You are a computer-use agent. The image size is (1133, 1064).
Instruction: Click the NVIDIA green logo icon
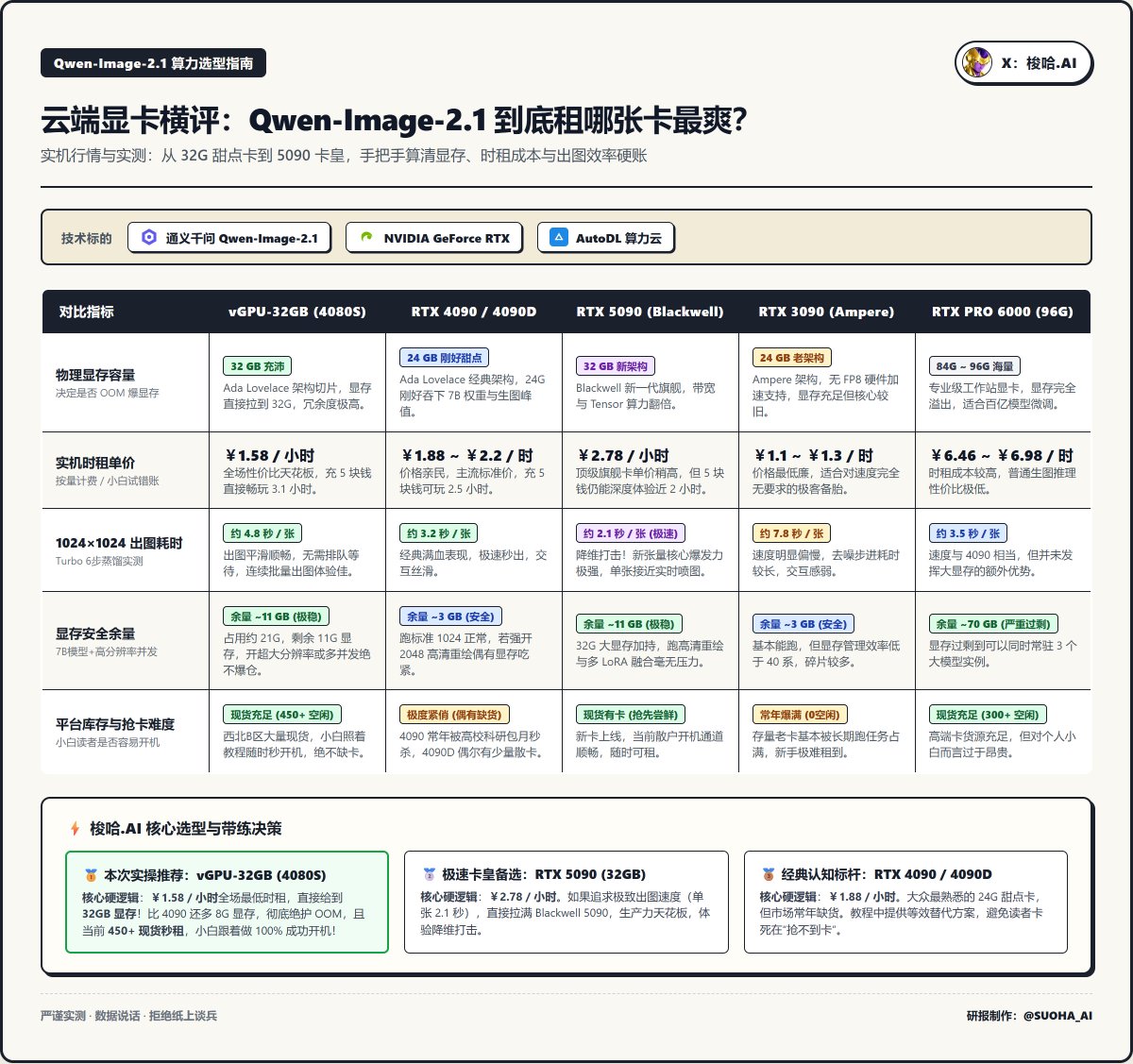coord(367,238)
